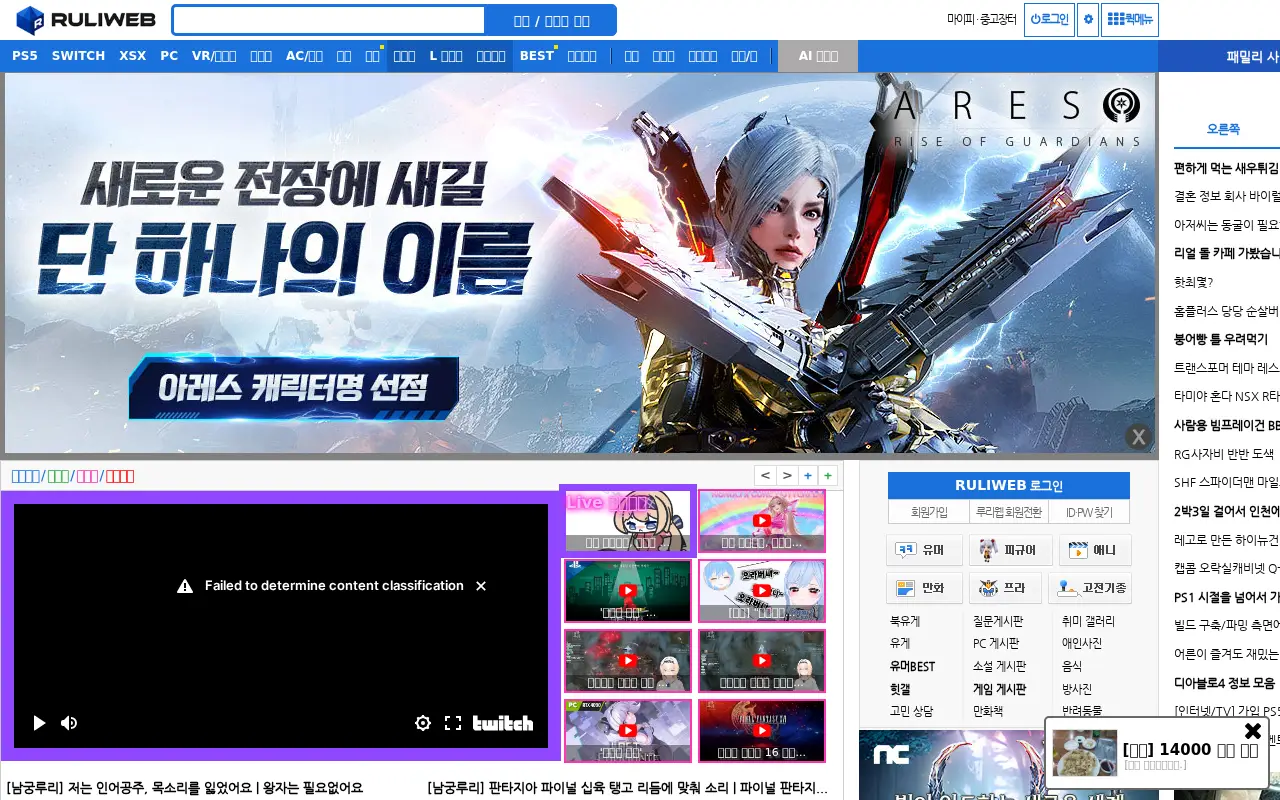Viewport: 1280px width, 800px height.
Task: Close the 14000 popup with the X
Action: click(x=1252, y=731)
